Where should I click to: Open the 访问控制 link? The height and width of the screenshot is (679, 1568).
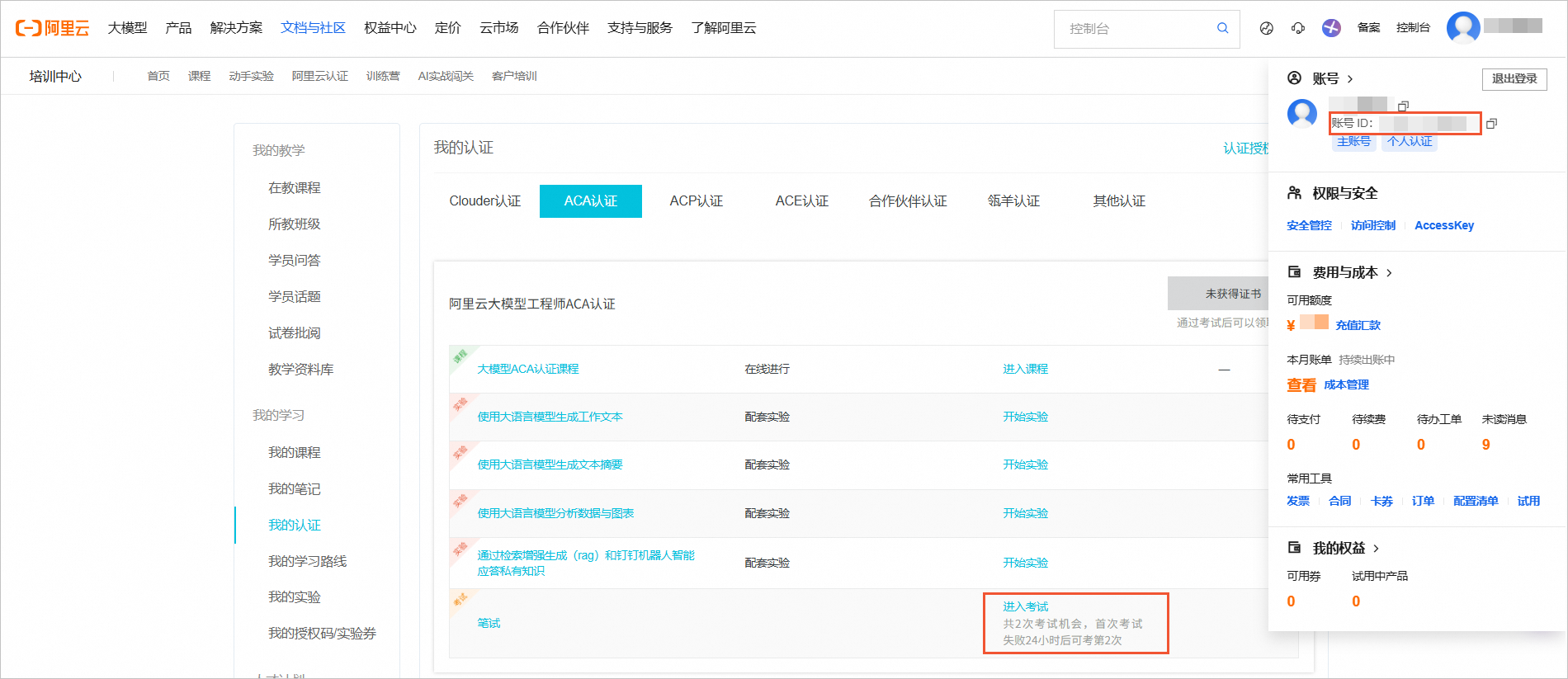pos(1373,225)
